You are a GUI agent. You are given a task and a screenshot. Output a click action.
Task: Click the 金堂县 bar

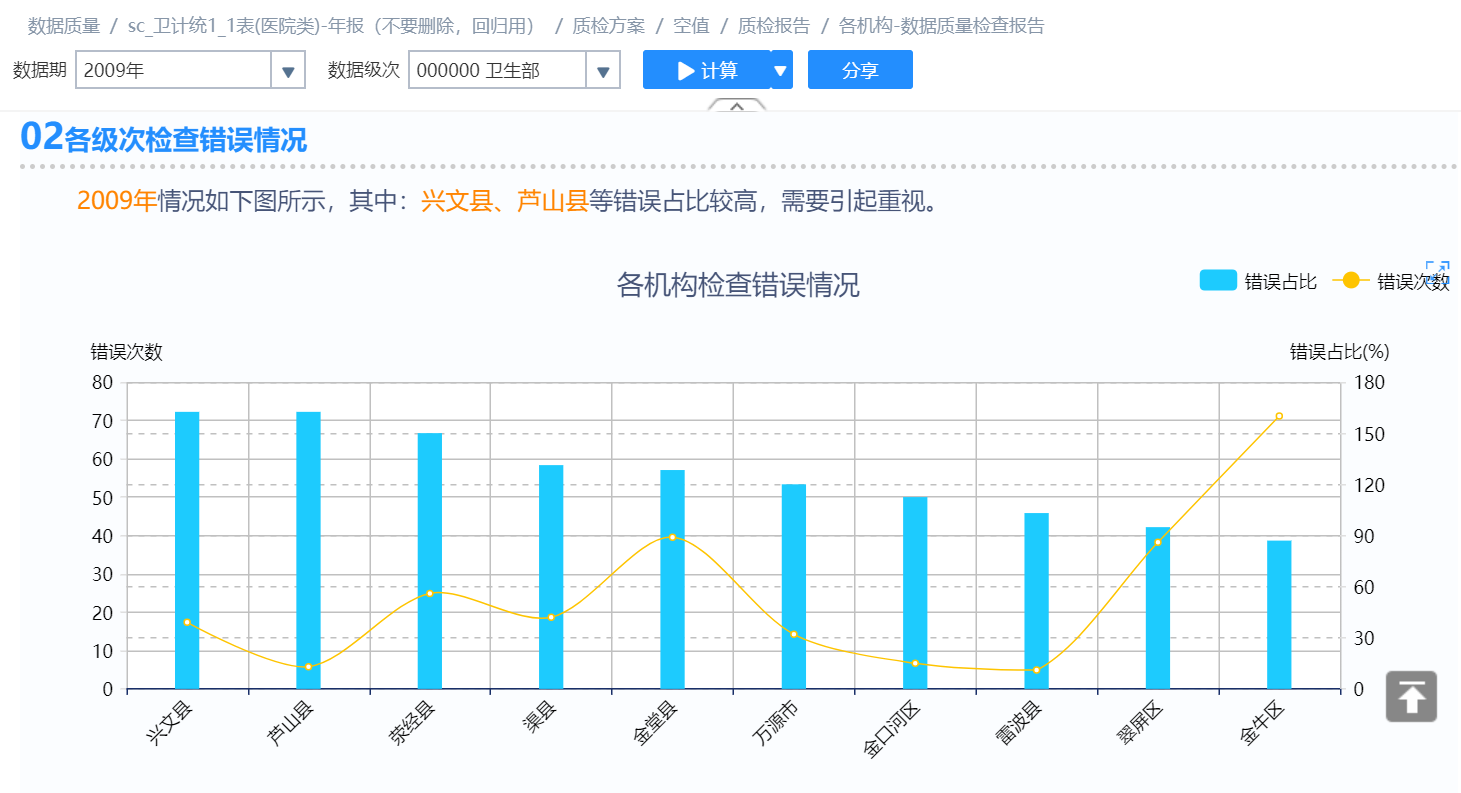(672, 579)
